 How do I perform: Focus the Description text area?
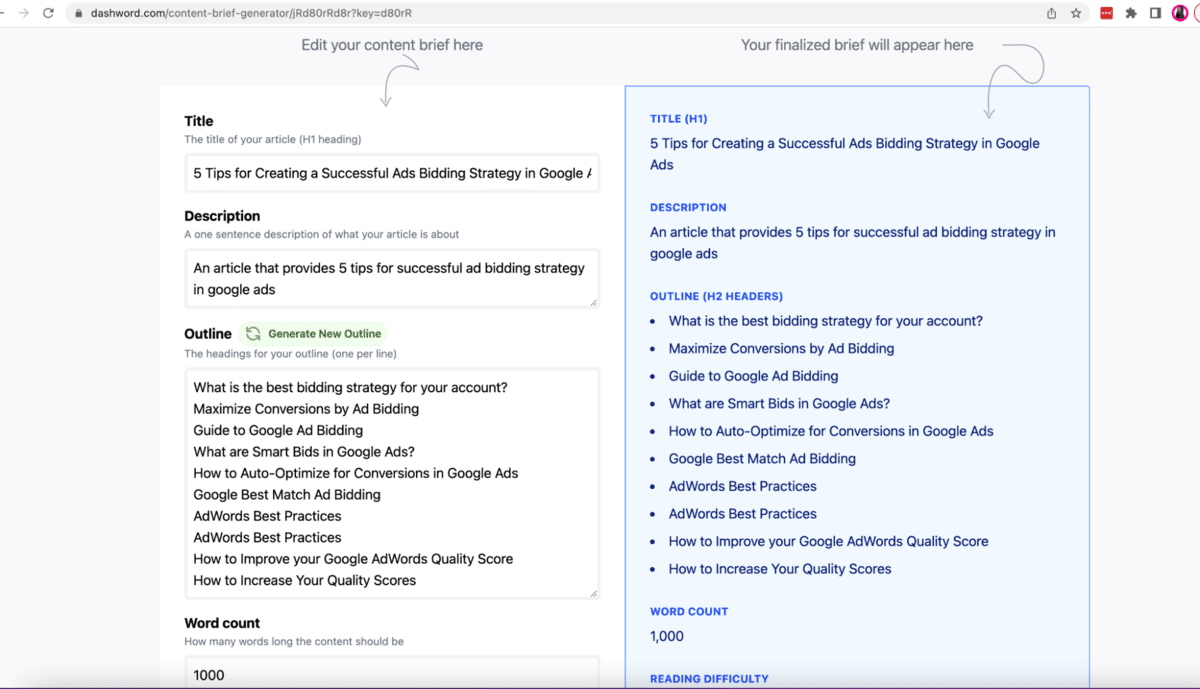click(x=392, y=279)
